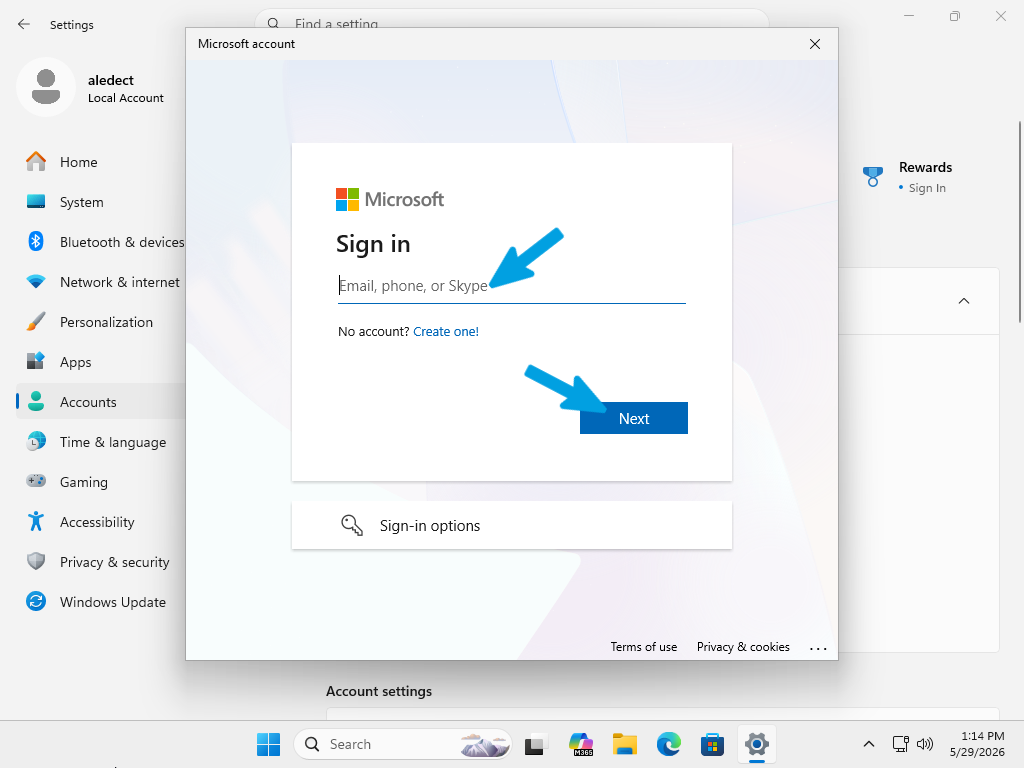Launch Microsoft 365 Copilot taskbar icon
This screenshot has height=768, width=1024.
tap(581, 744)
